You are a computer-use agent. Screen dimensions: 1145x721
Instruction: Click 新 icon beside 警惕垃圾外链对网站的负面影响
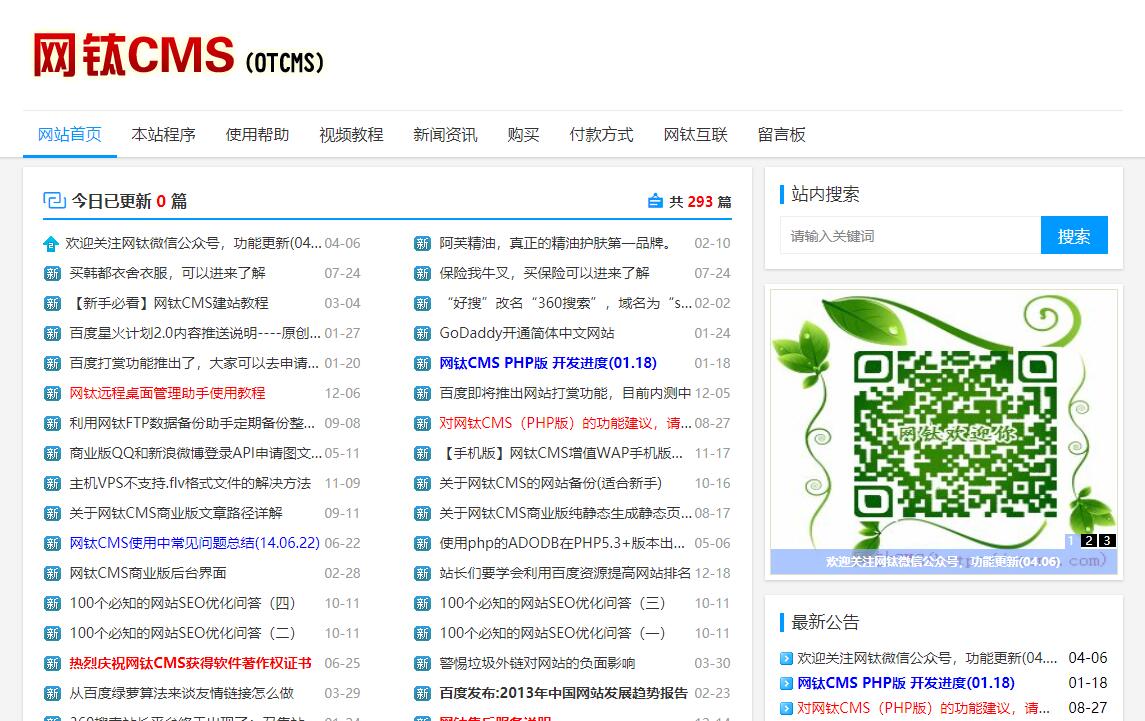(422, 663)
